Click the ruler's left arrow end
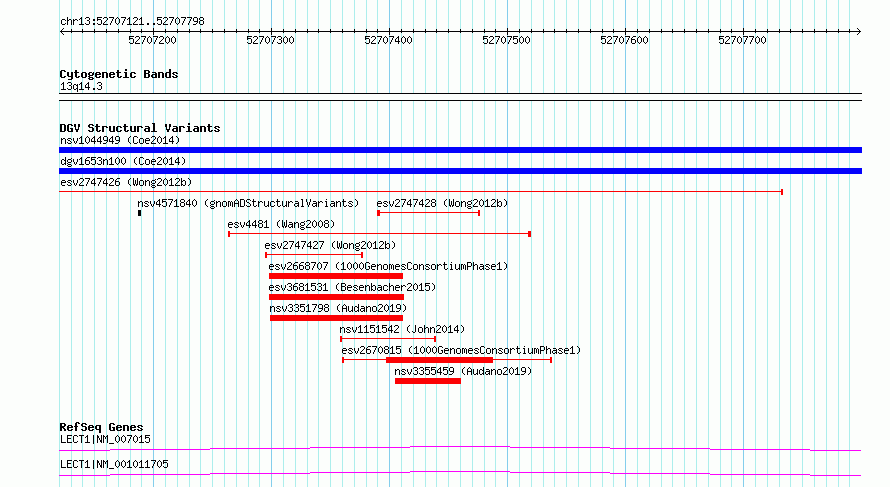Screen dimensions: 890x487 pos(62,32)
